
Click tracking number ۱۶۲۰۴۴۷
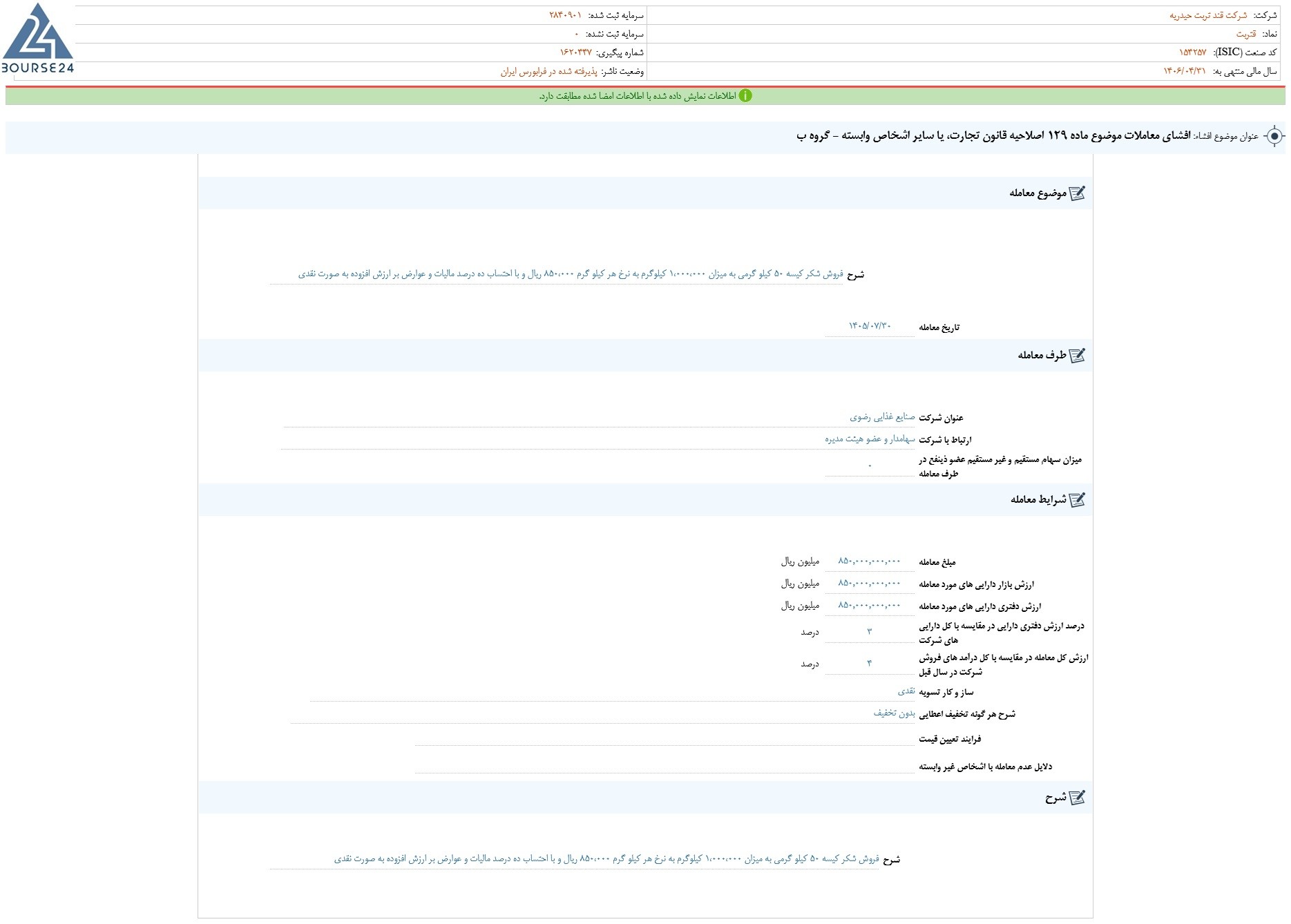pyautogui.click(x=575, y=52)
